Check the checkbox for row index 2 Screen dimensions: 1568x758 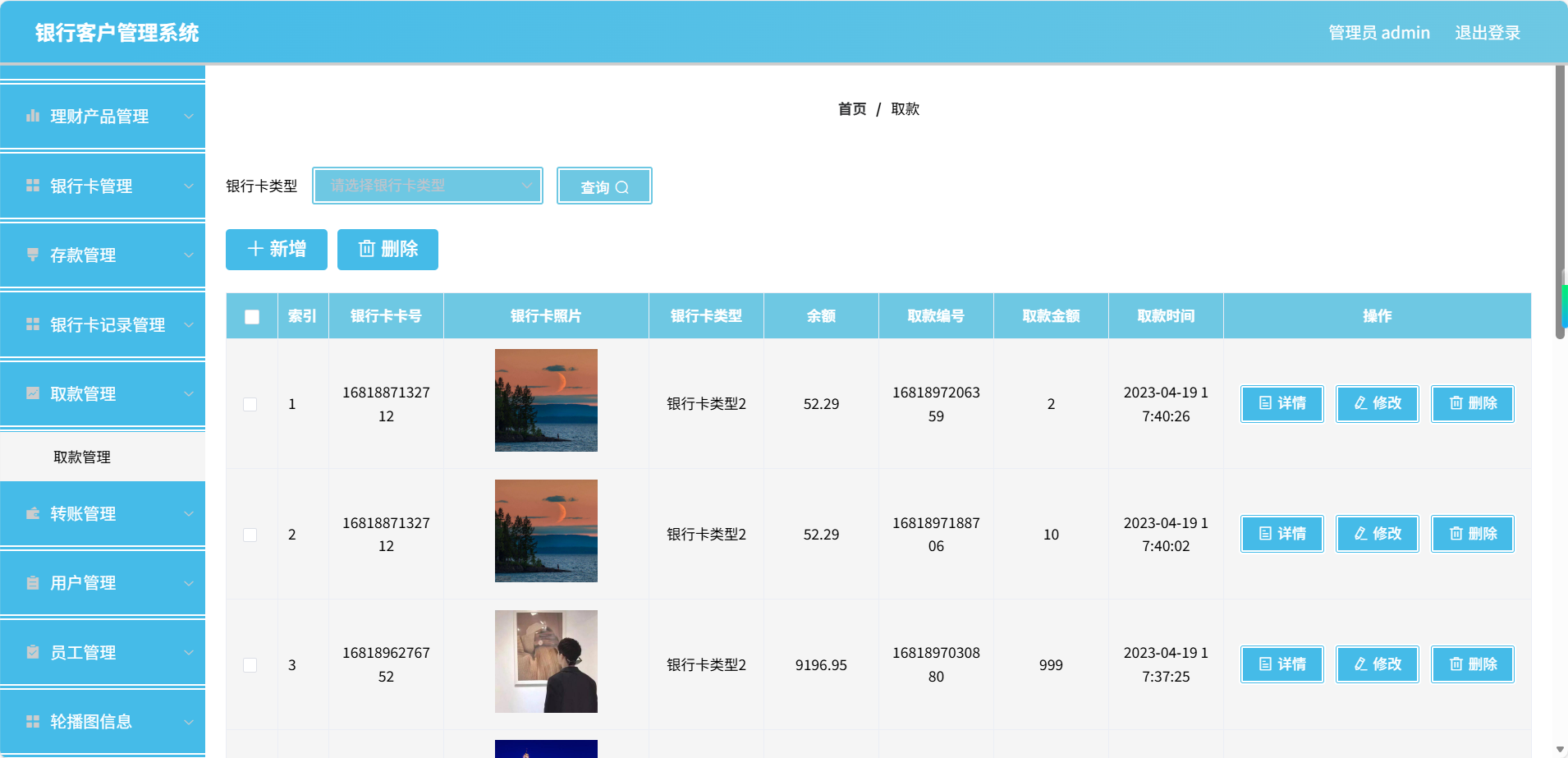(250, 535)
